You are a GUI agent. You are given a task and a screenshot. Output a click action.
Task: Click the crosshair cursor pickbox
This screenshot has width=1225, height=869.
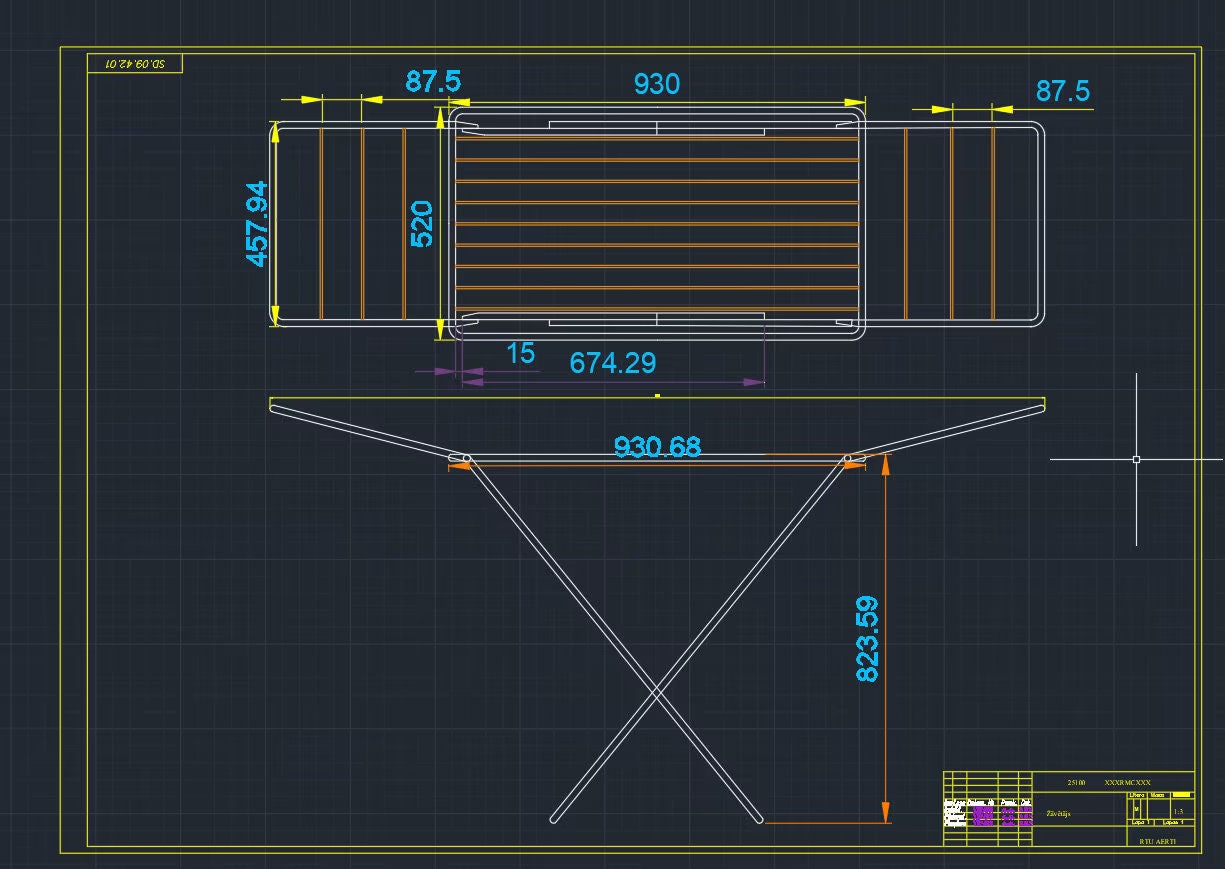pos(1135,458)
